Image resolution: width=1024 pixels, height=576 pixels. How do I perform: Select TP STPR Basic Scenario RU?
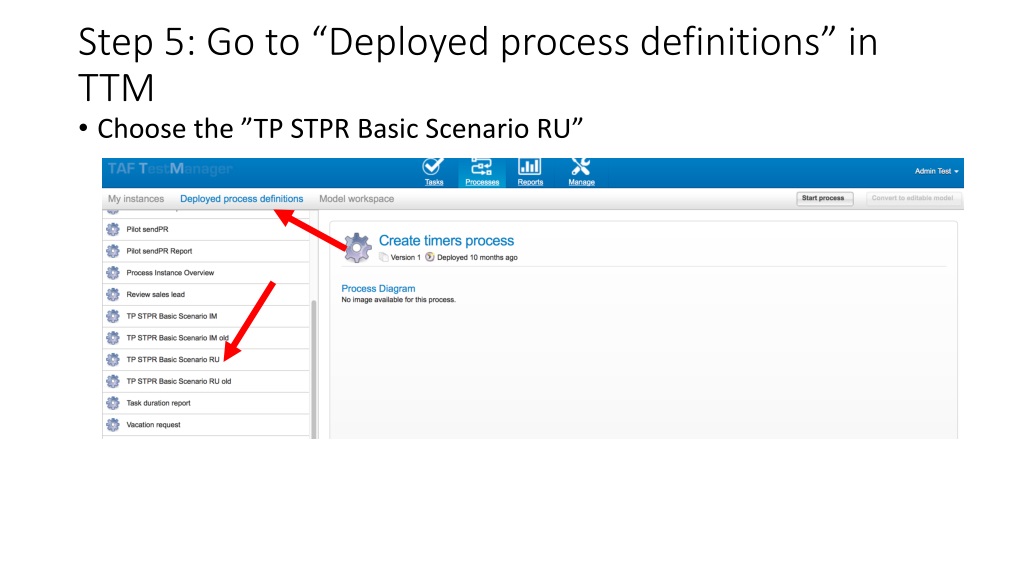point(206,360)
